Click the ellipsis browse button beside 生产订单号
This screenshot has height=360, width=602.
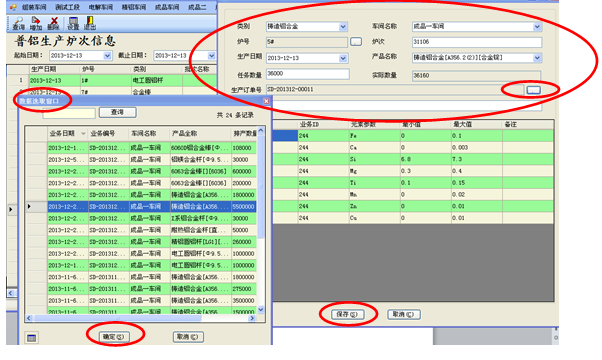[x=533, y=90]
